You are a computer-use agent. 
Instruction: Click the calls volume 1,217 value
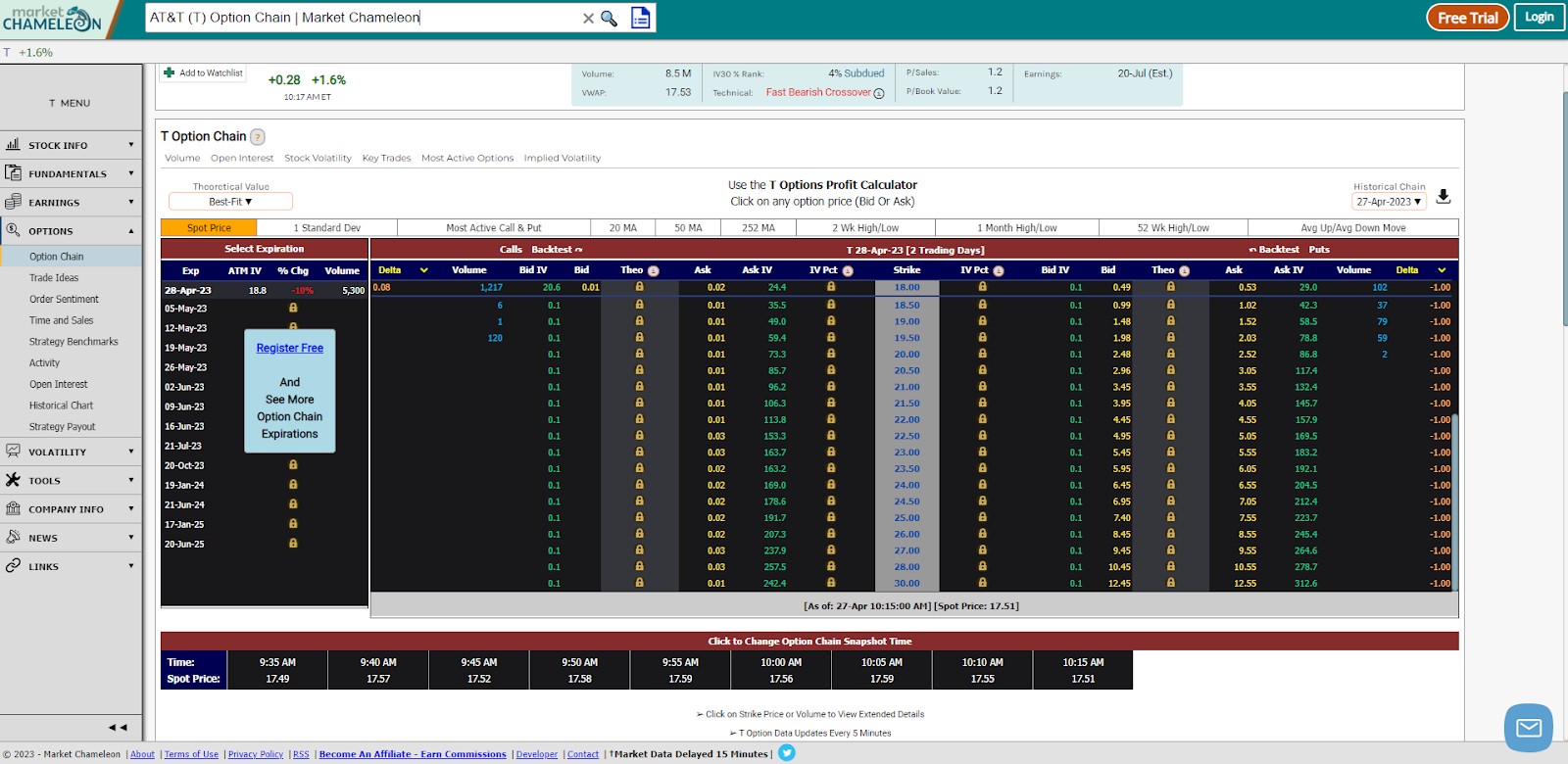click(491, 288)
